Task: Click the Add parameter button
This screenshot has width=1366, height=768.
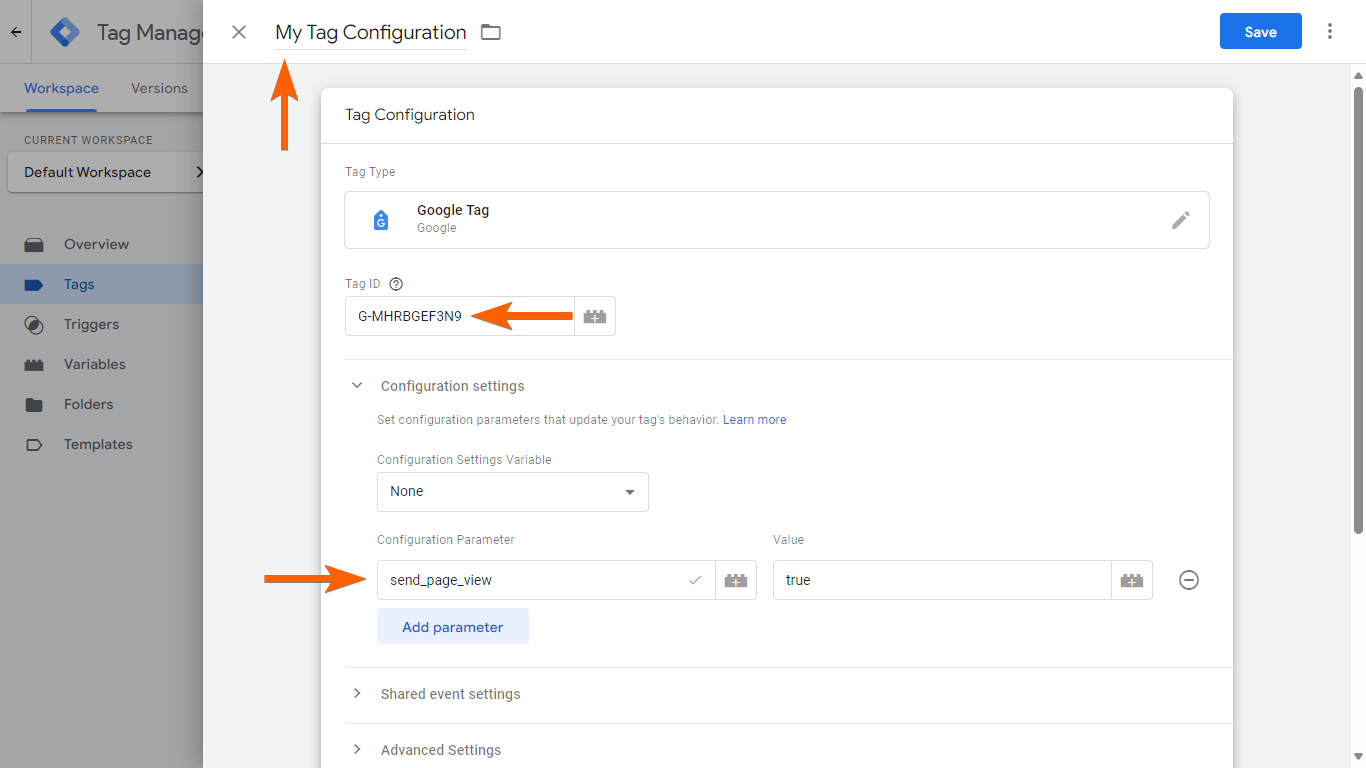Action: tap(452, 627)
